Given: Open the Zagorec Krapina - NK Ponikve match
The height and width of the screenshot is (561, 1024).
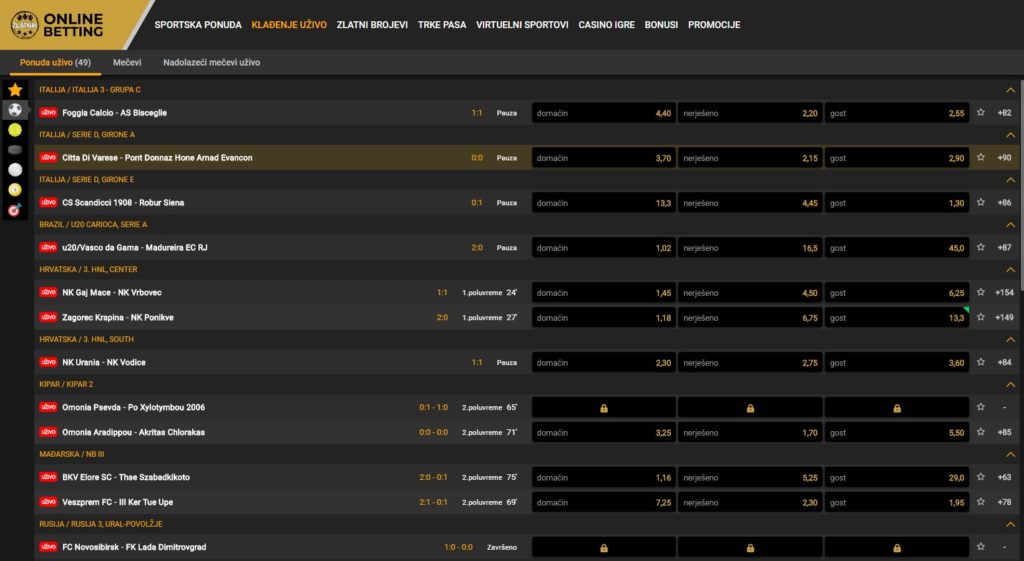Looking at the screenshot, I should pyautogui.click(x=117, y=318).
